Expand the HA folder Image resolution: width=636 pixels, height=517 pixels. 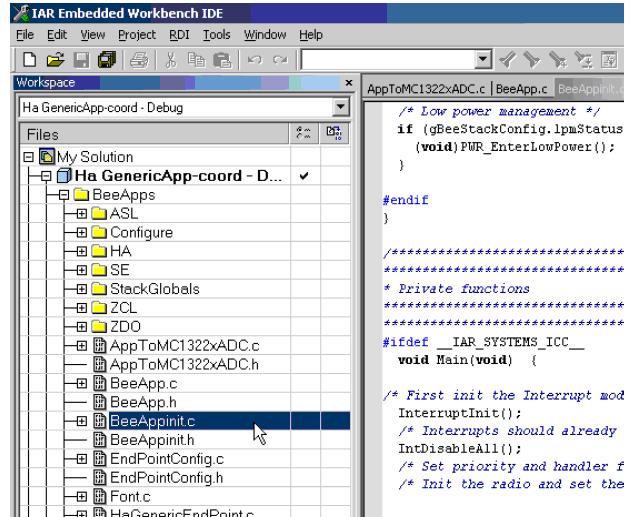click(x=82, y=251)
